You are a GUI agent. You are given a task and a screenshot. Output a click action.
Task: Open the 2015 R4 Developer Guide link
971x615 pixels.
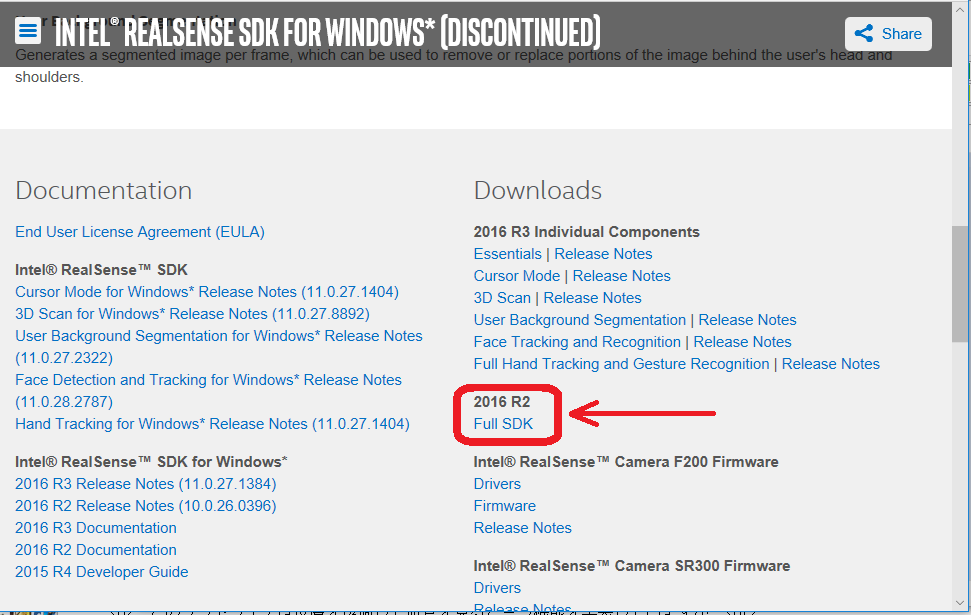tap(102, 572)
